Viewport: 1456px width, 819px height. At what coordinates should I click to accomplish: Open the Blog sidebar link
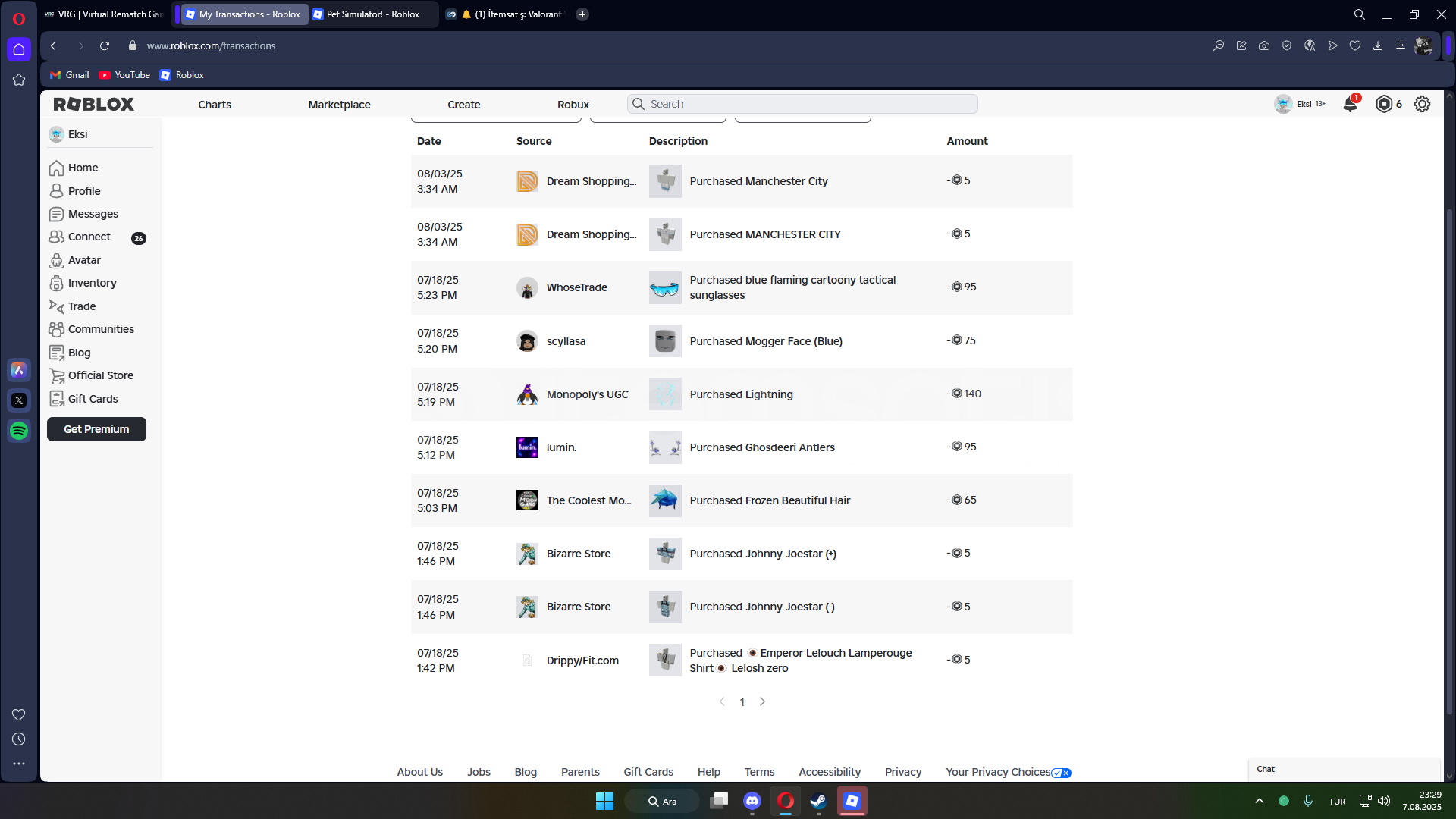[69, 353]
